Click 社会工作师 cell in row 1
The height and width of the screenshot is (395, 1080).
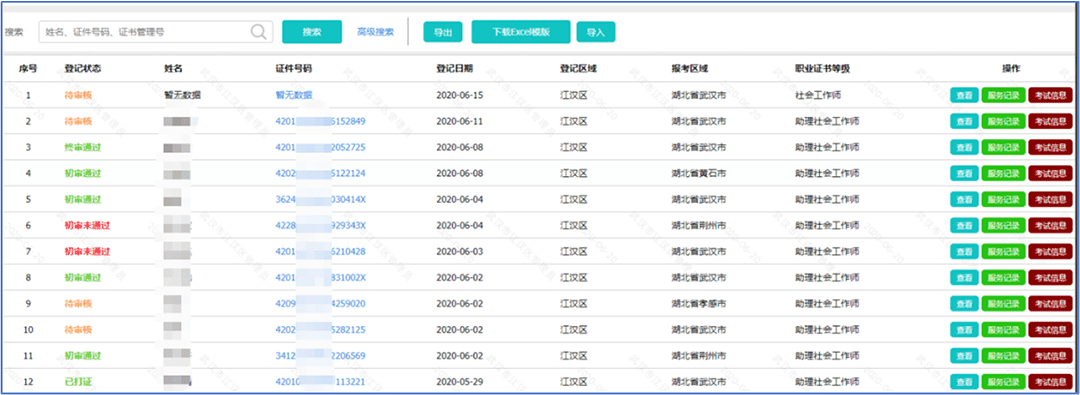click(x=818, y=95)
